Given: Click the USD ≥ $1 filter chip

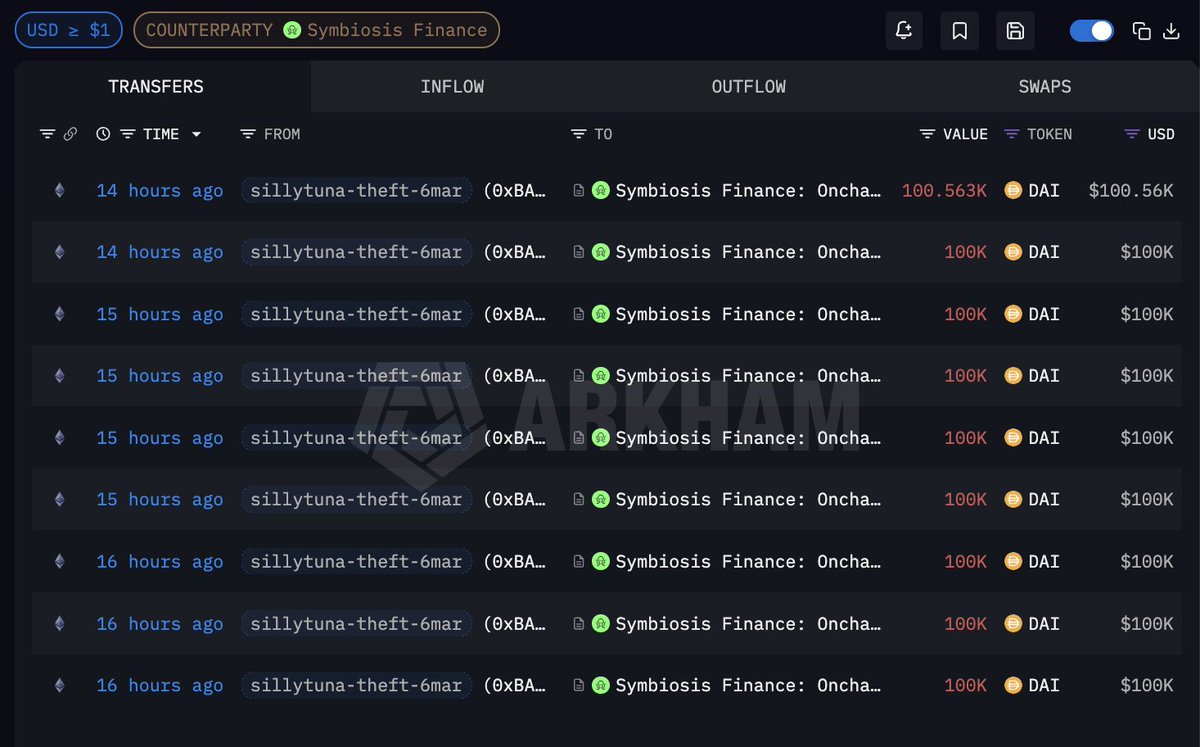Looking at the screenshot, I should [x=68, y=30].
